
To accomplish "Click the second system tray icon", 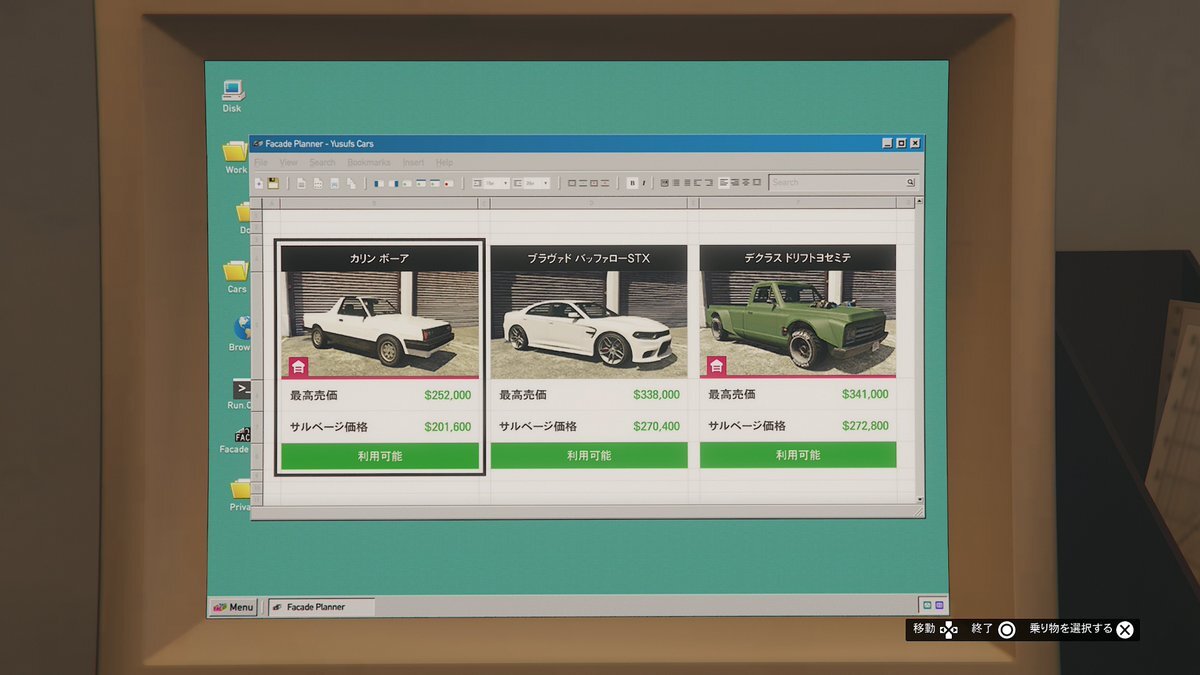I will [938, 606].
